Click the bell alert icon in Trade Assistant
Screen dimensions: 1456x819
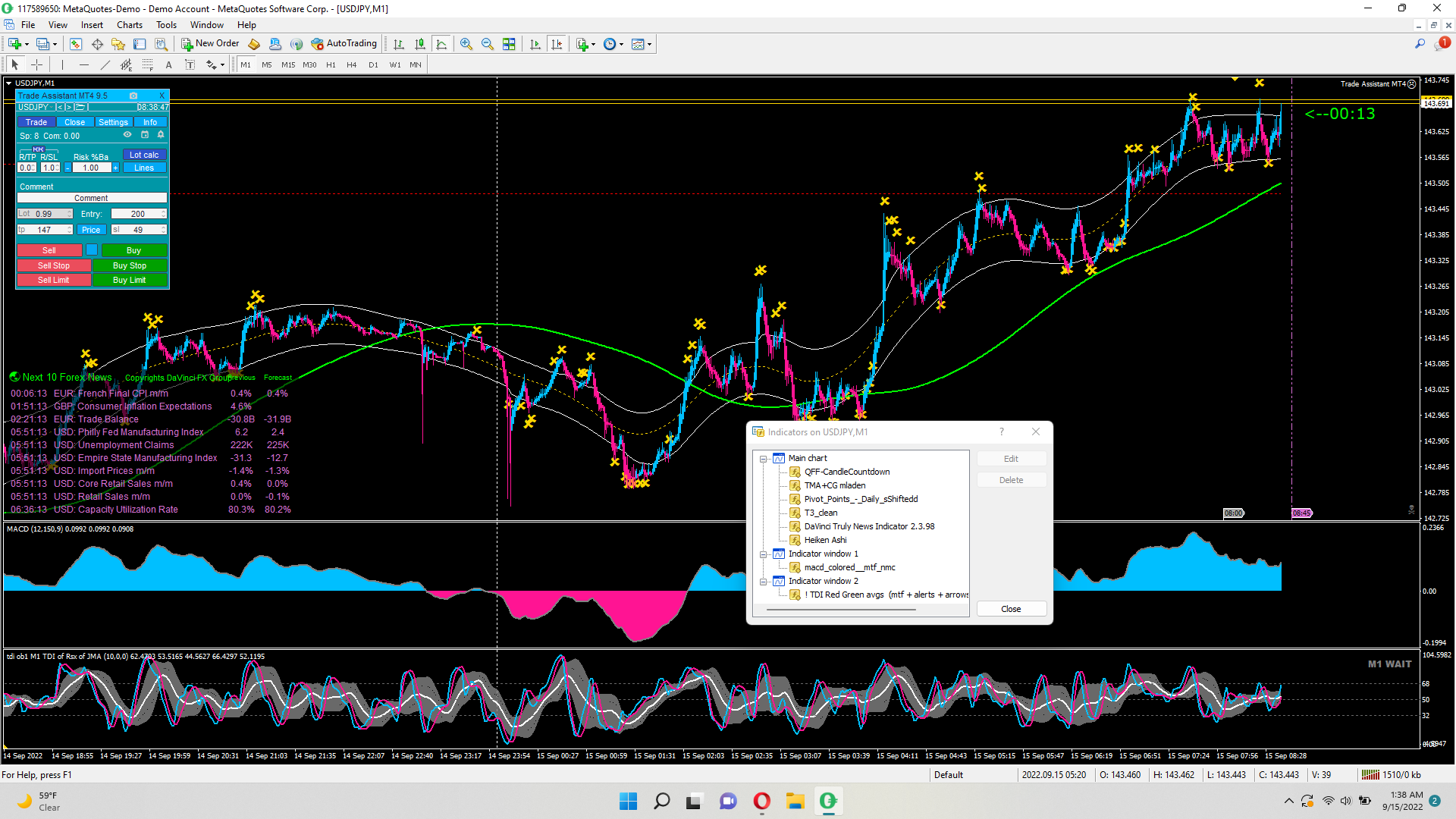pos(161,135)
